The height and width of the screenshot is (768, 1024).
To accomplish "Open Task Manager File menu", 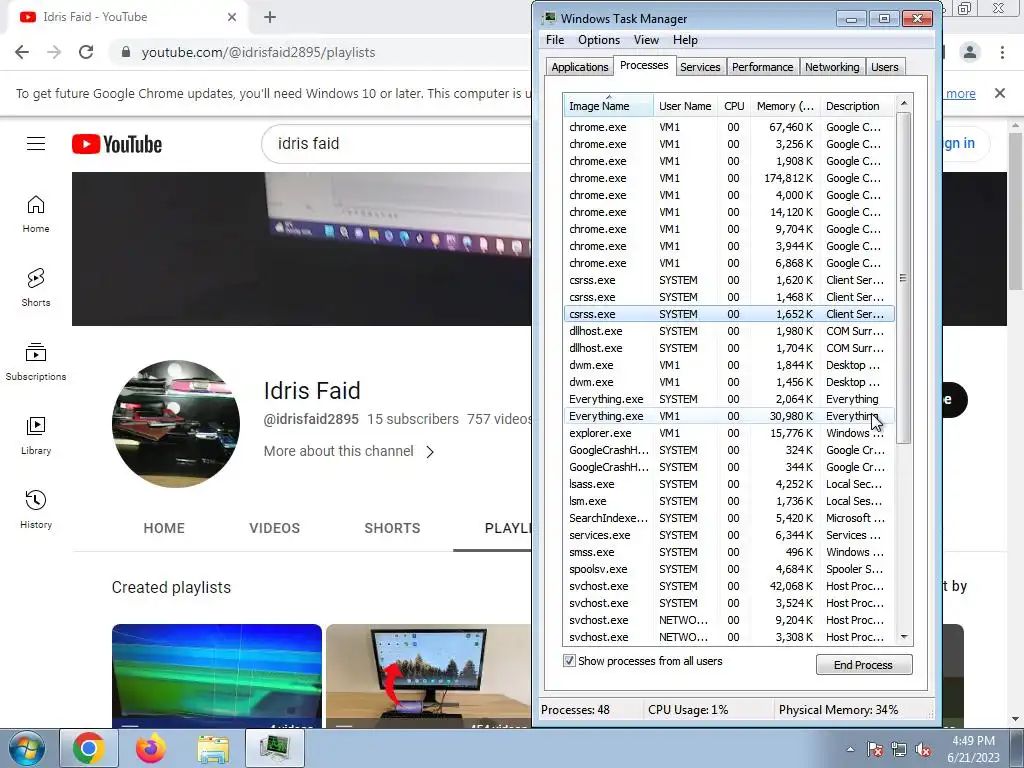I will pyautogui.click(x=555, y=40).
